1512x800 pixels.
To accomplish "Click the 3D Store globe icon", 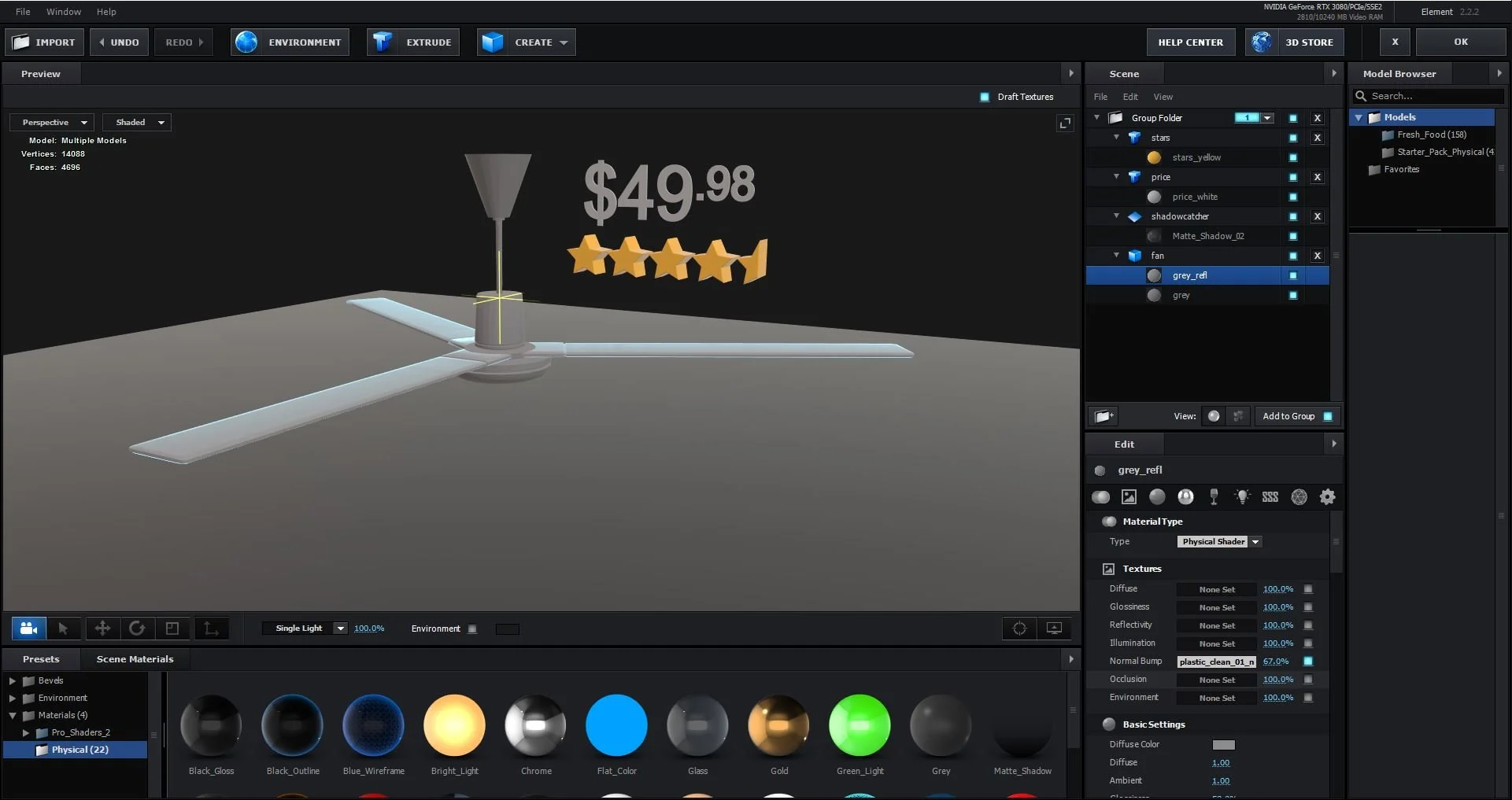I will tap(1262, 42).
